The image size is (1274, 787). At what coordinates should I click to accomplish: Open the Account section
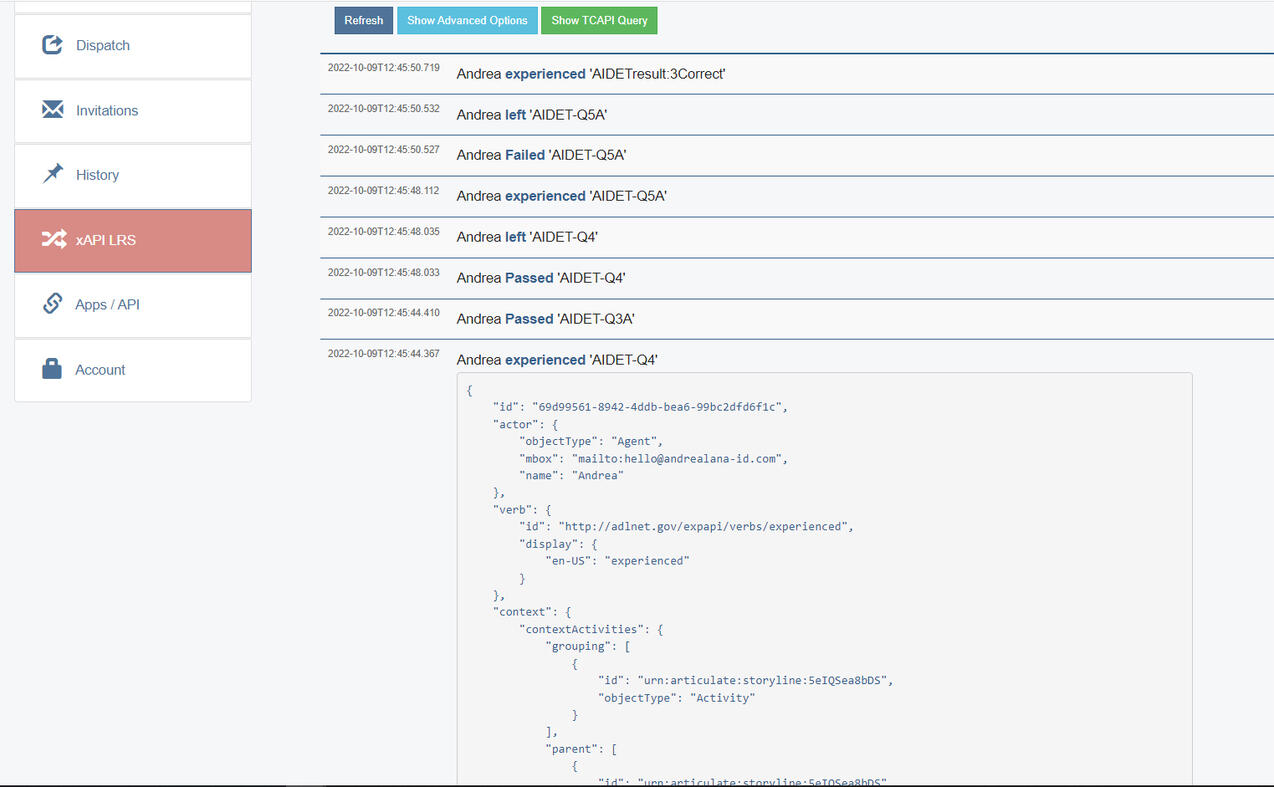[x=100, y=369]
